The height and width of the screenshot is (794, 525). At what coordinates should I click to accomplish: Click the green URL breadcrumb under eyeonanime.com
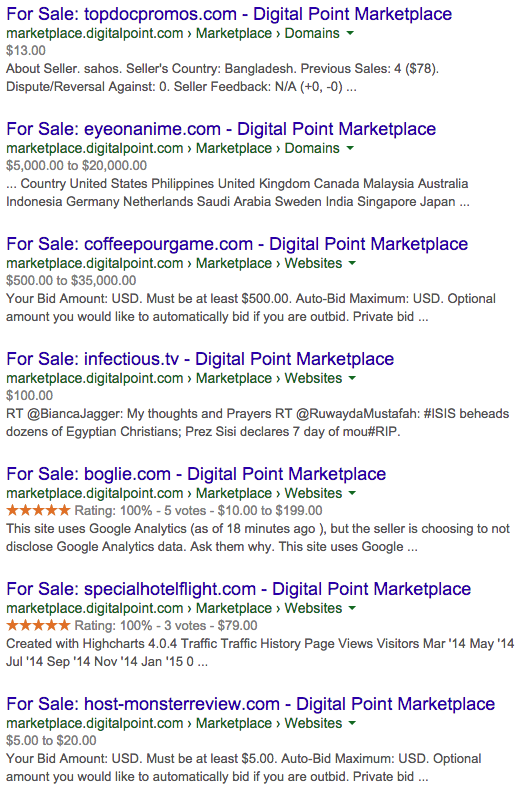[x=173, y=148]
